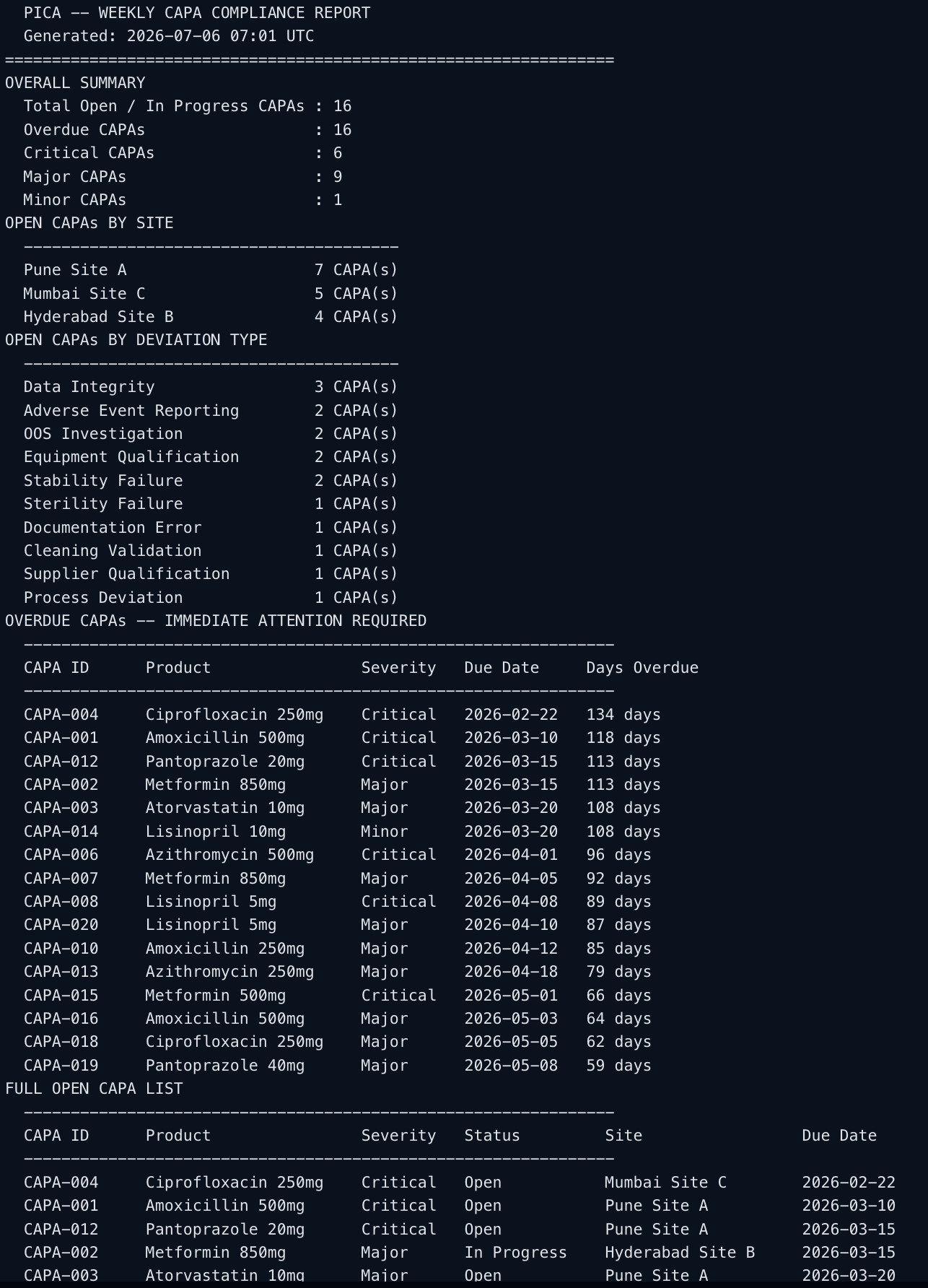The height and width of the screenshot is (1288, 928).
Task: Click 'Metformin 500mg' for CAPA-015
Action: [216, 996]
